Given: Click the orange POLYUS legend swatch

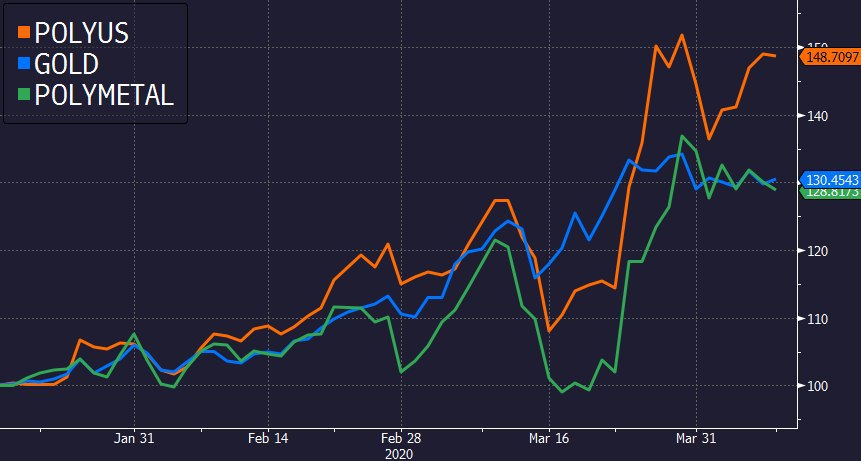Looking at the screenshot, I should (24, 32).
